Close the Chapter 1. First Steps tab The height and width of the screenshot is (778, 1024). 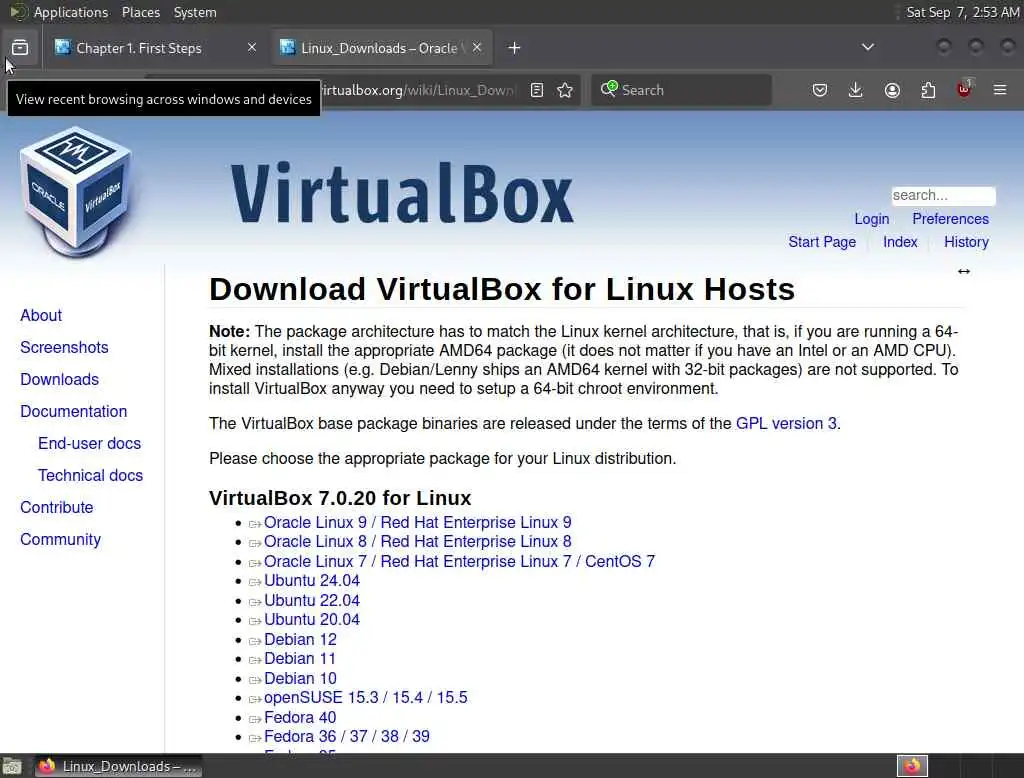point(252,47)
